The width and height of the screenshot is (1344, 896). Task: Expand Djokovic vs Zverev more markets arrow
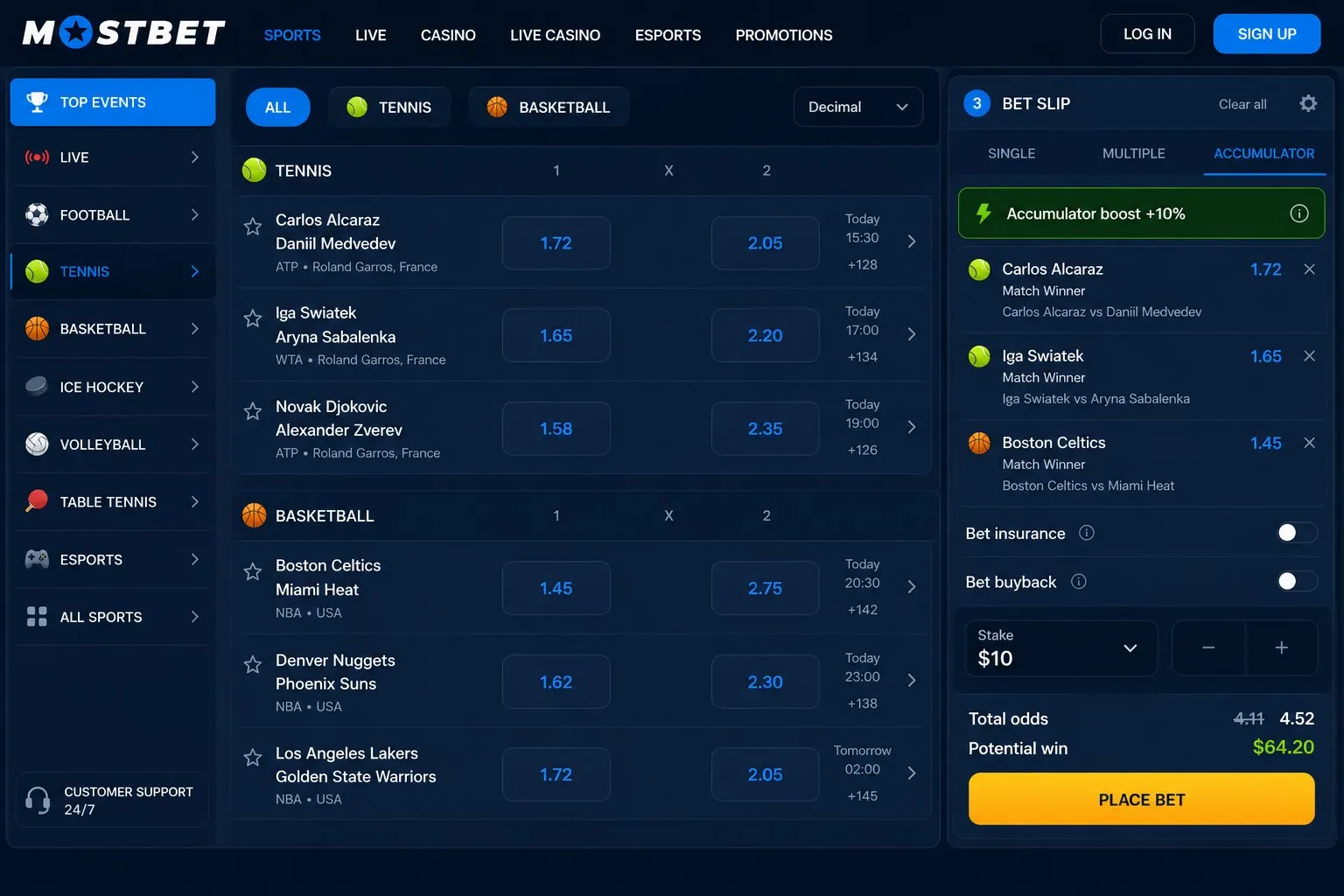pos(912,427)
